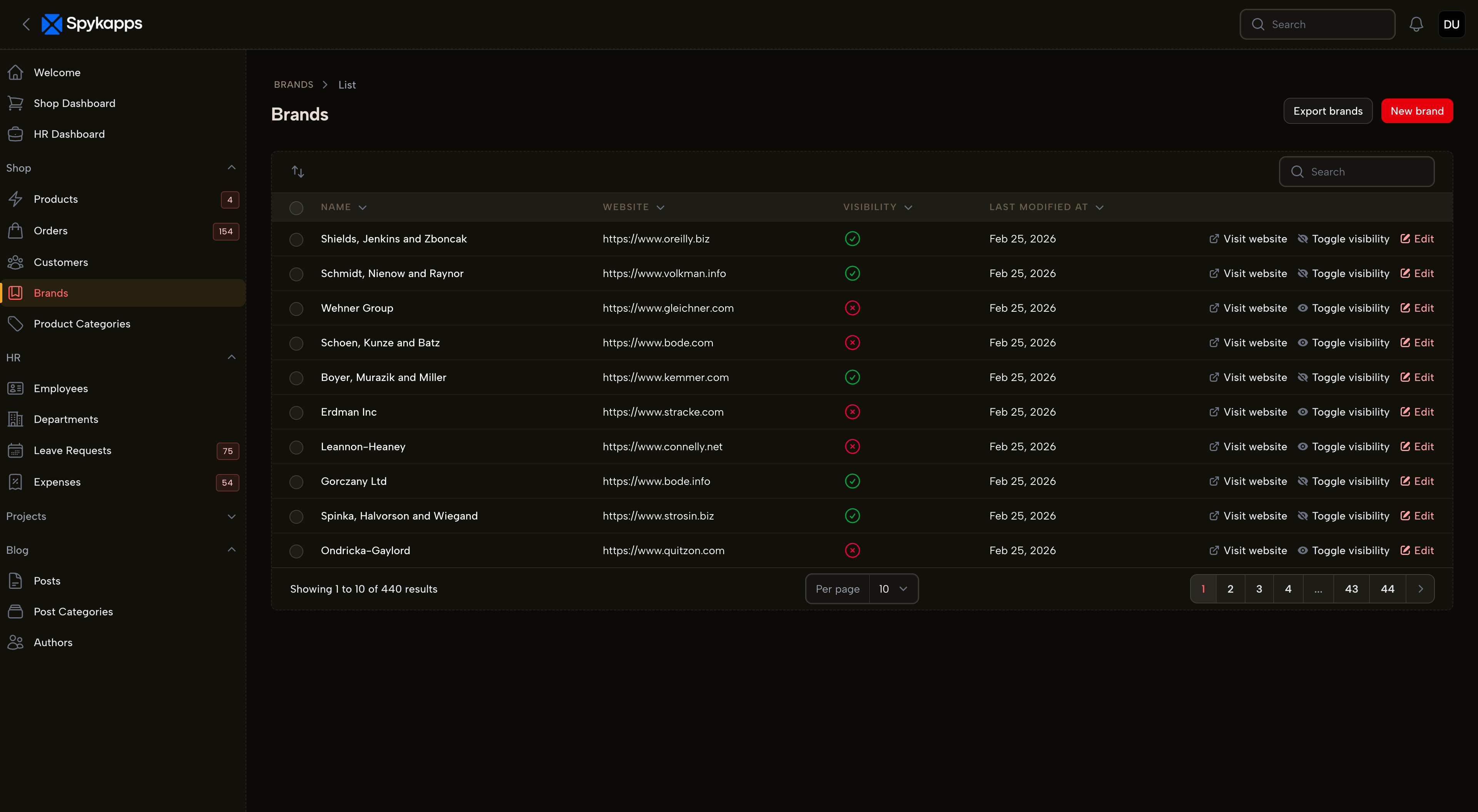Open Product Categories in sidebar
1478x812 pixels.
click(x=82, y=324)
